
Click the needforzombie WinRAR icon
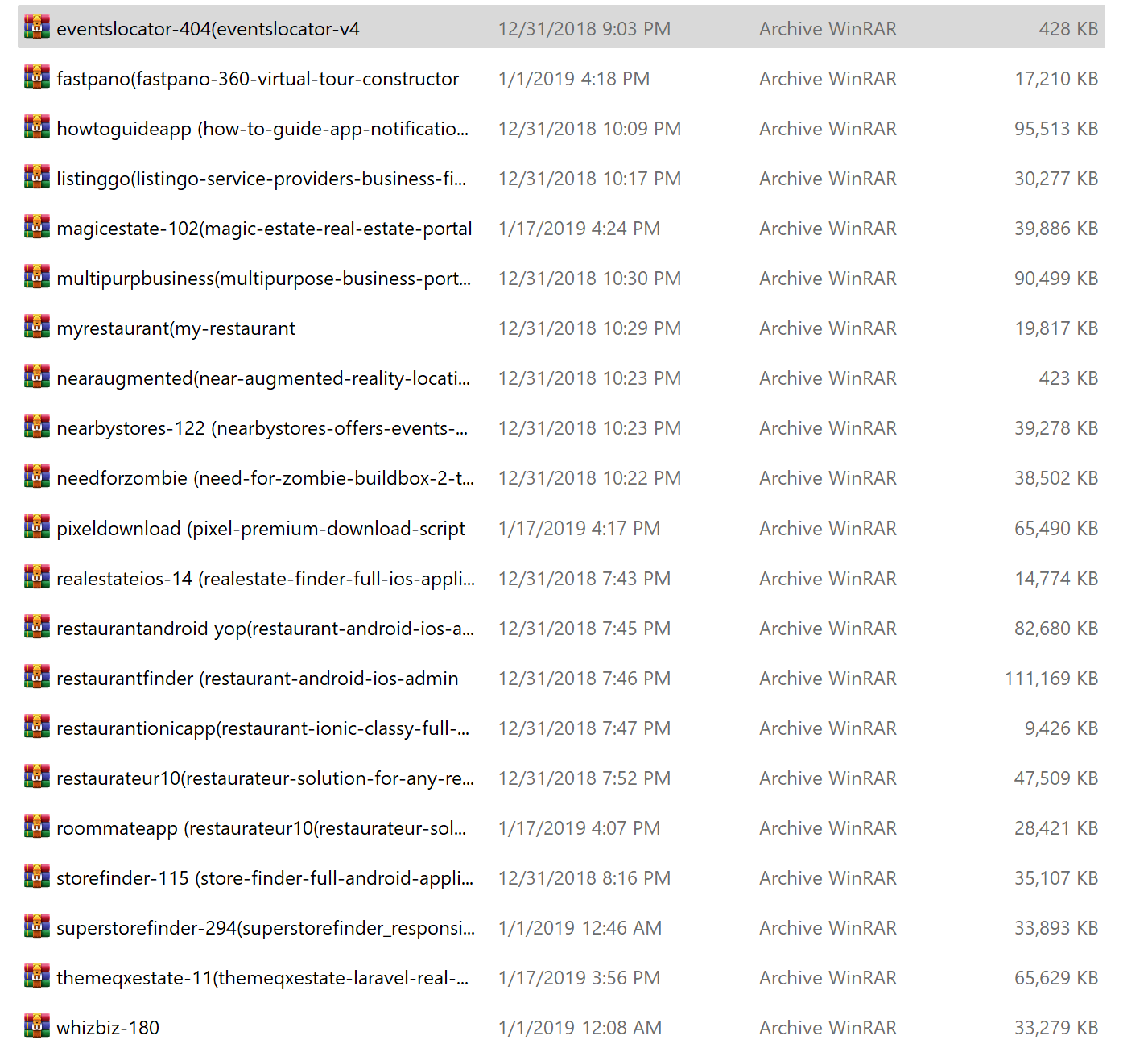pos(37,477)
